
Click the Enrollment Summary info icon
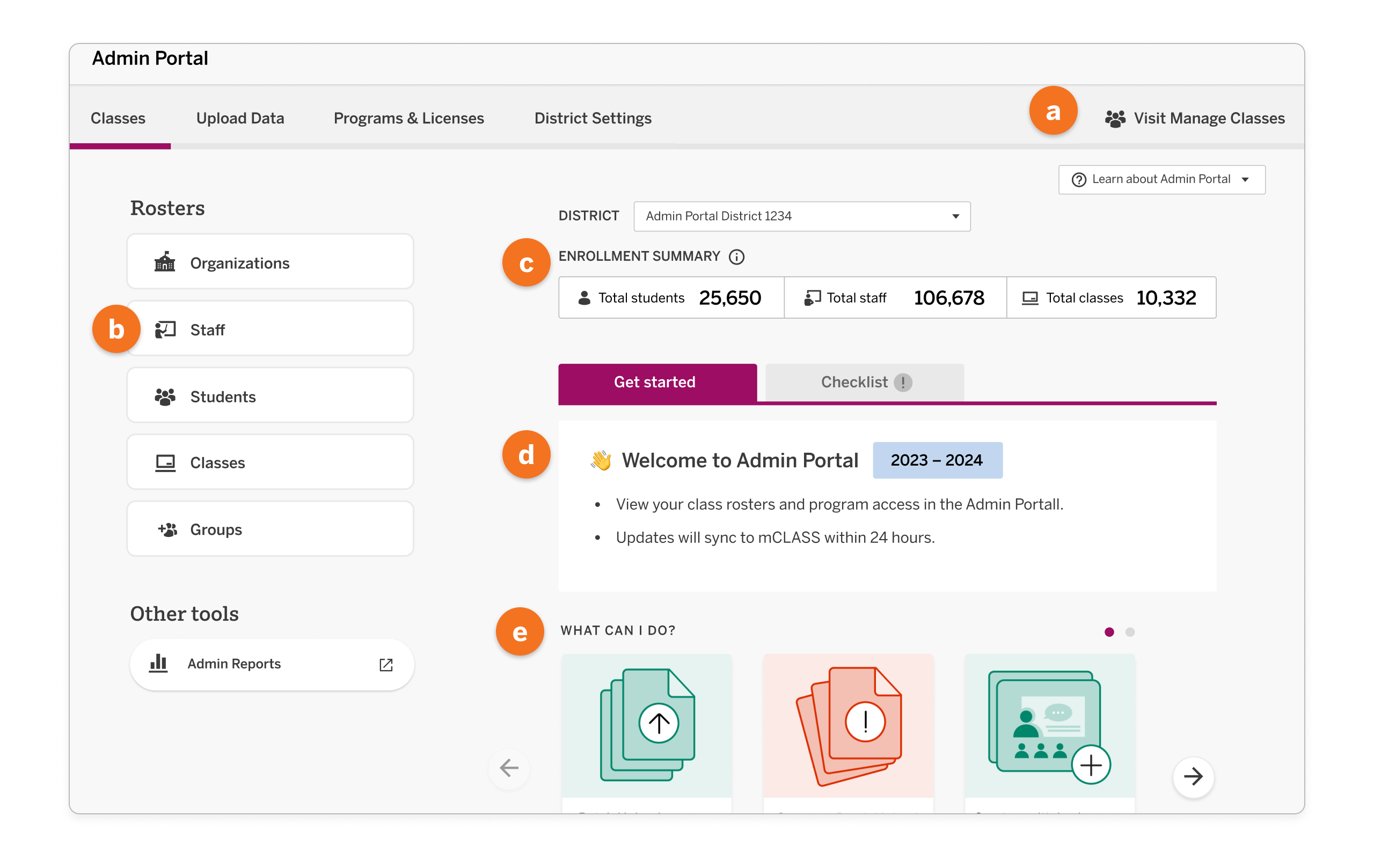(737, 256)
